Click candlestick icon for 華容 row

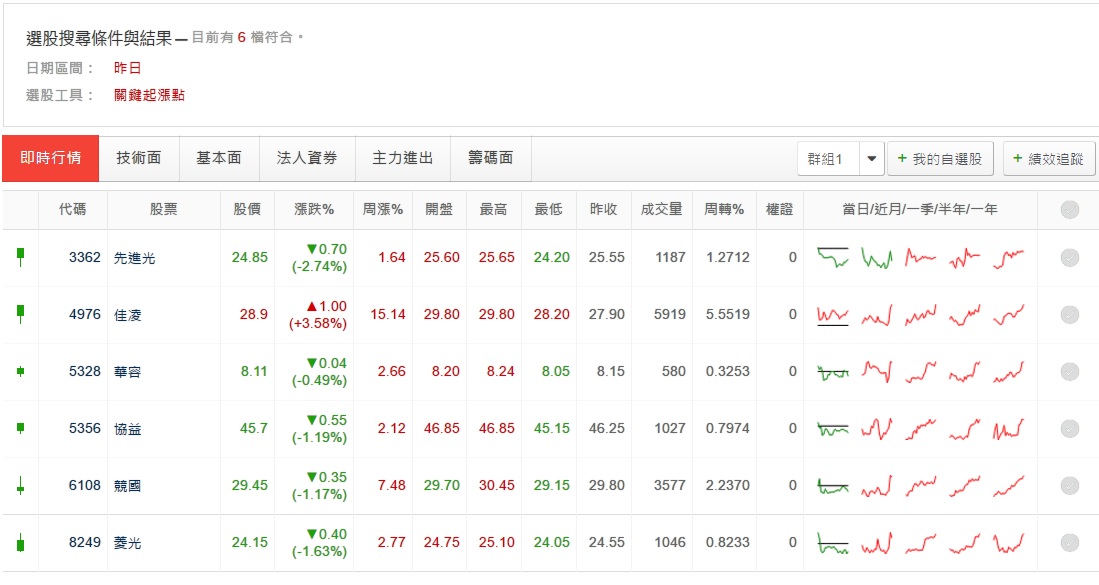(x=20, y=371)
